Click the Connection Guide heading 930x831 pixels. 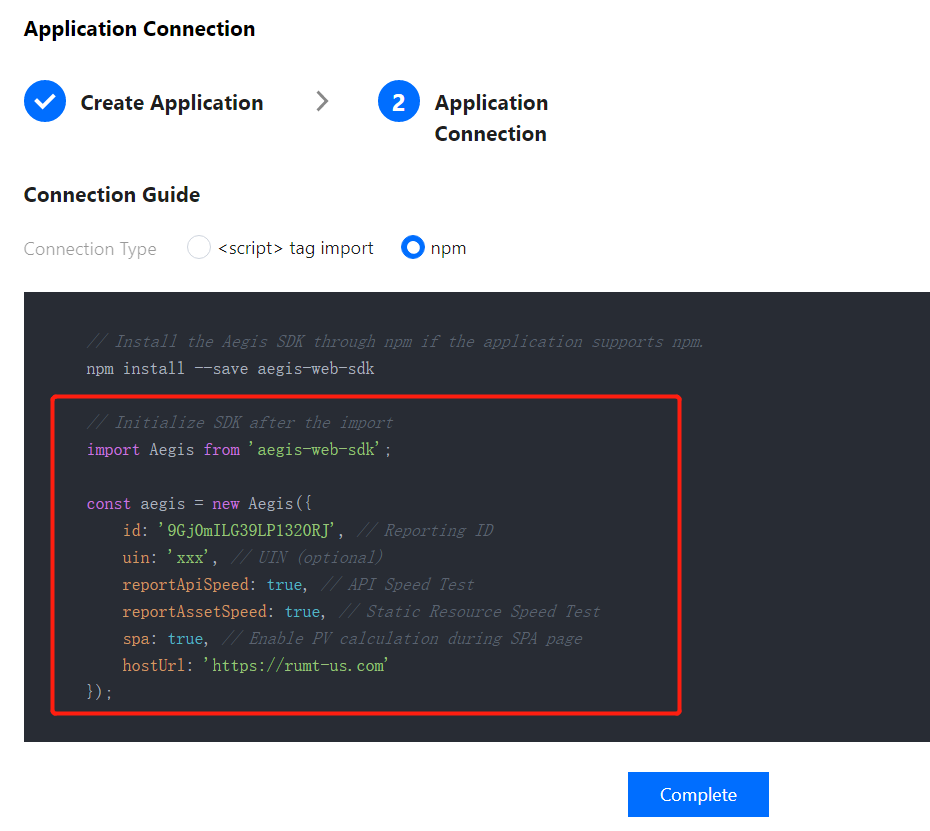112,195
